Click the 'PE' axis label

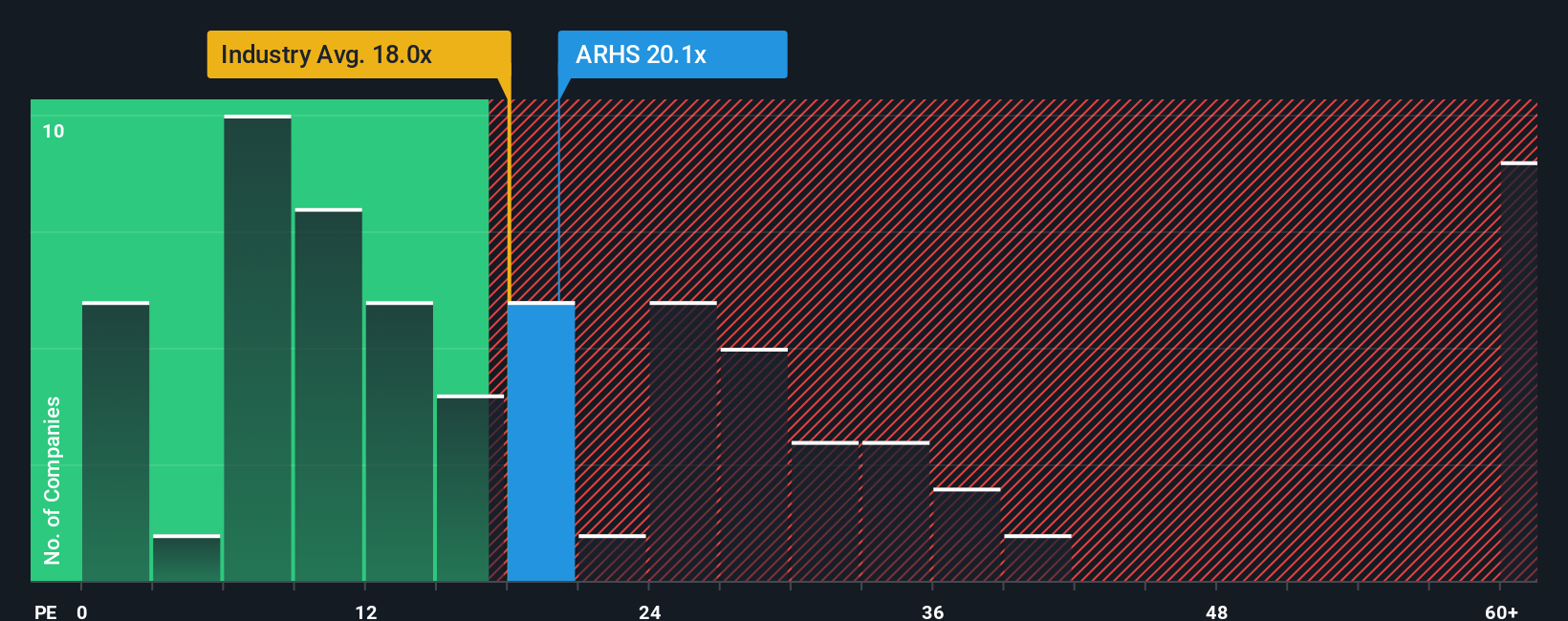45,611
